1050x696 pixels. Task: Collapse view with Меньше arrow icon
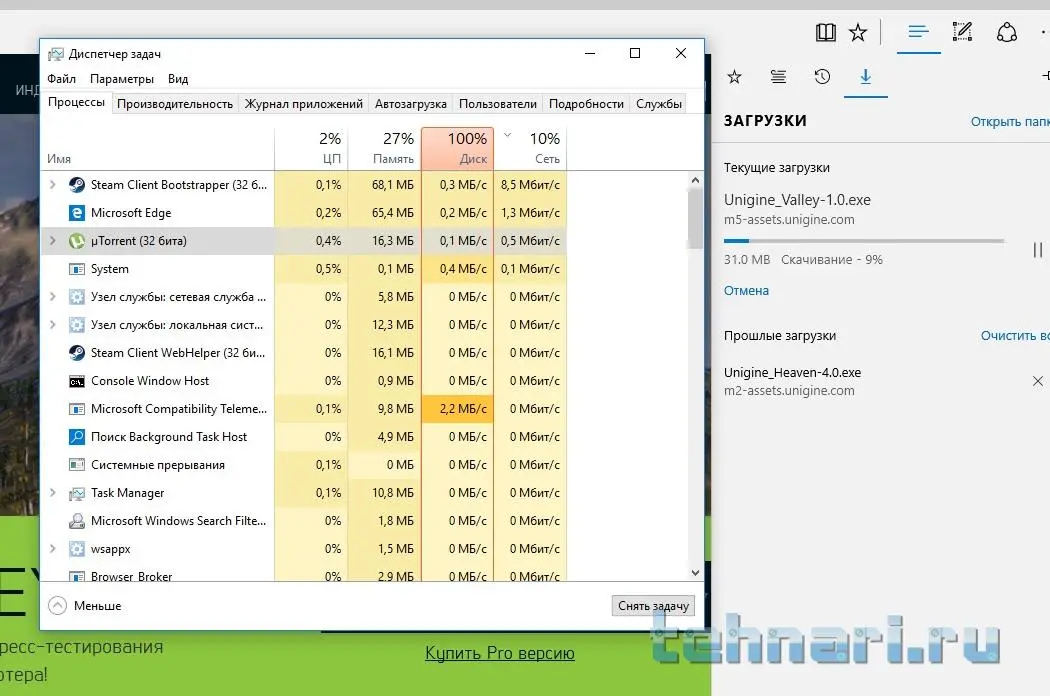pyautogui.click(x=58, y=606)
